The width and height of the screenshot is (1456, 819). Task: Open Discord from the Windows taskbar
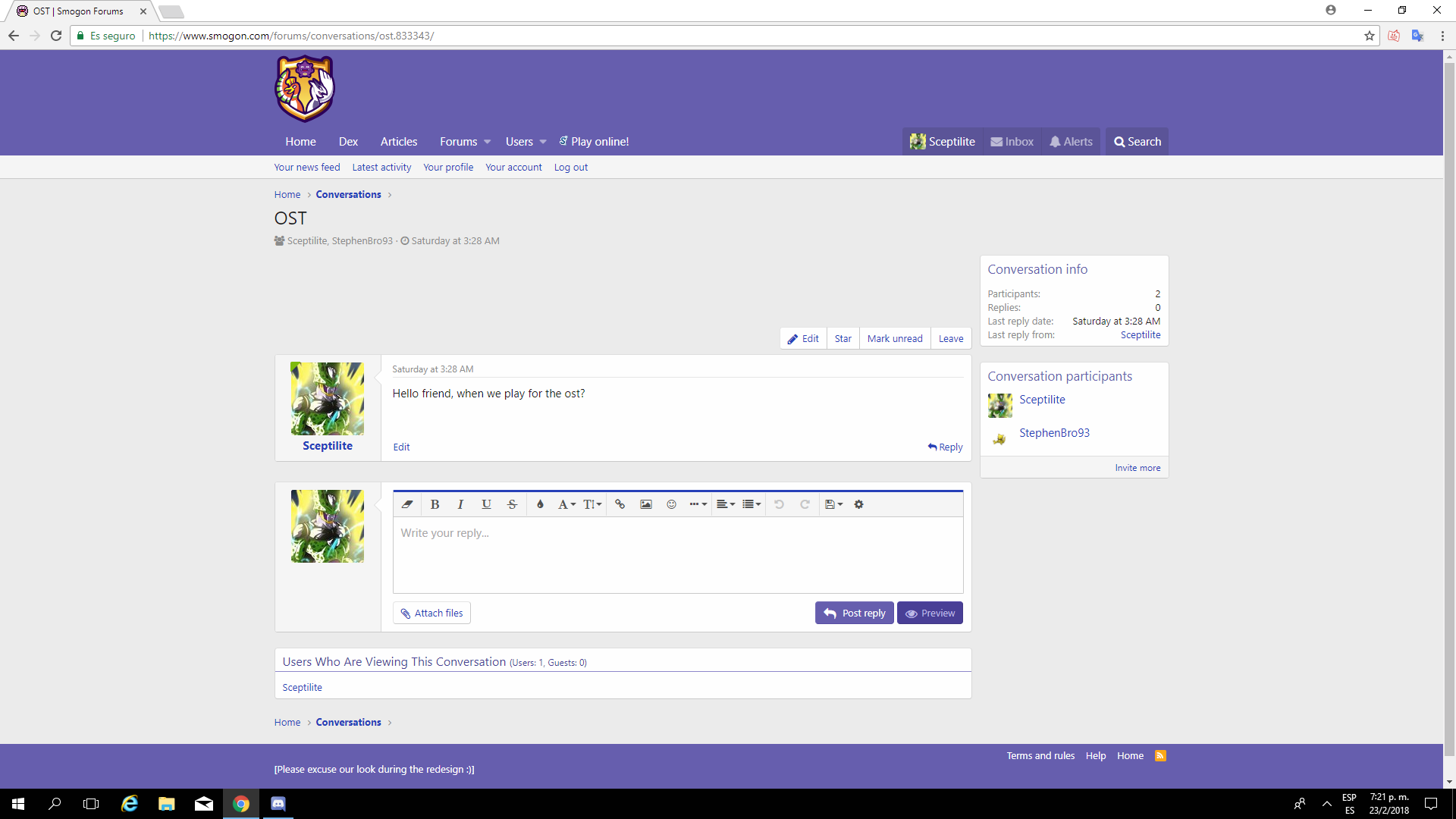coord(278,804)
